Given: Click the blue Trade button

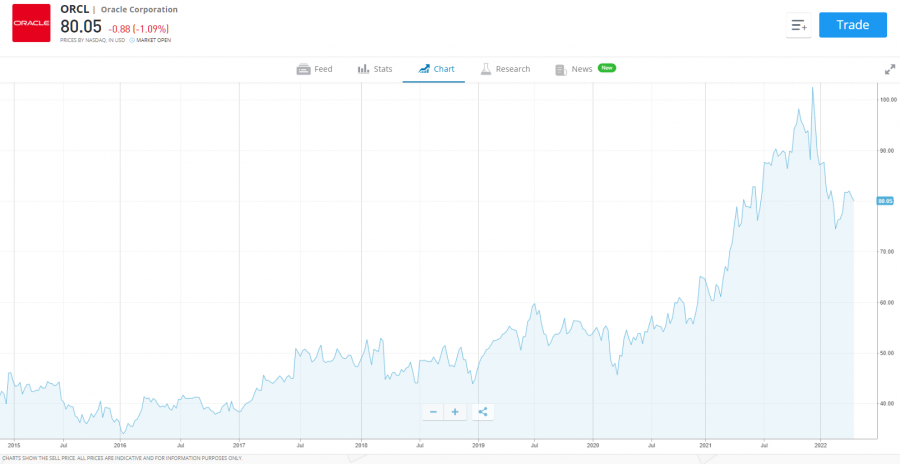Looking at the screenshot, I should 852,25.
